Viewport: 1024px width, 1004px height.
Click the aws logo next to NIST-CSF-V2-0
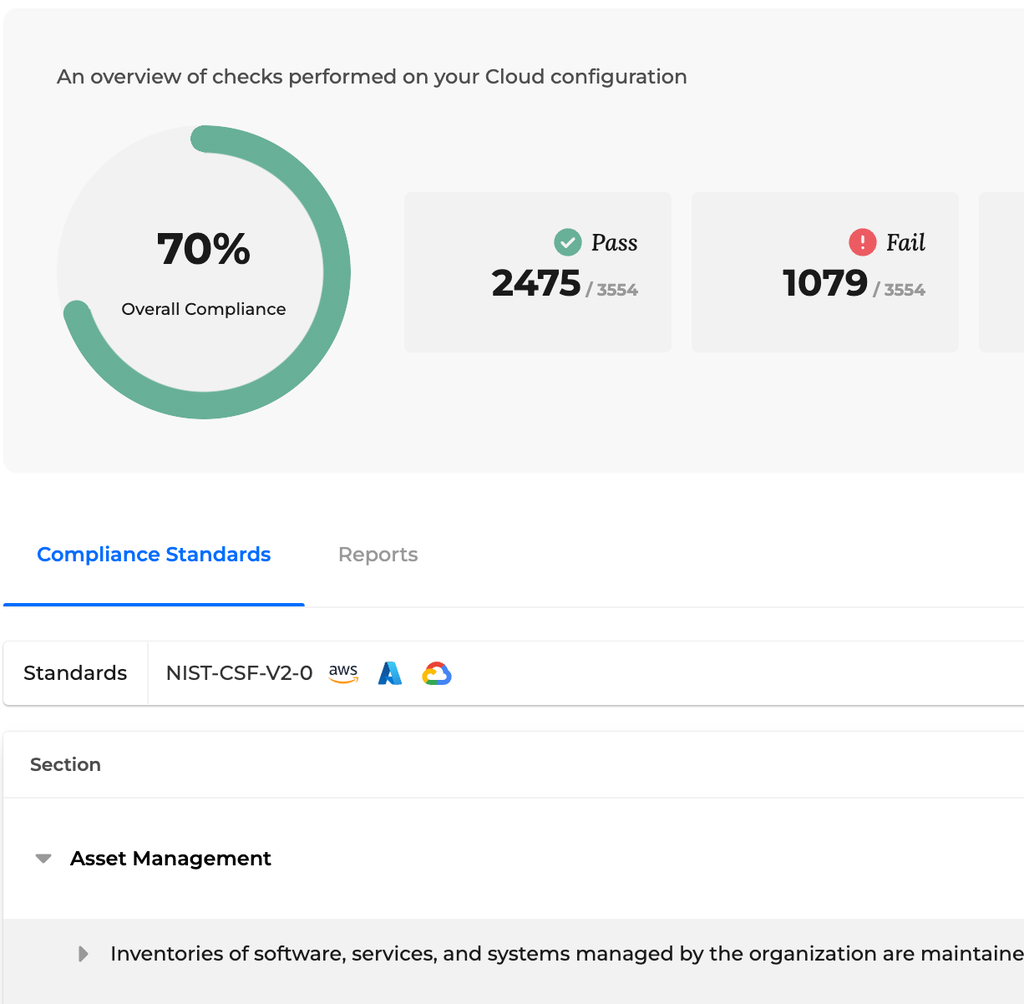(x=343, y=673)
